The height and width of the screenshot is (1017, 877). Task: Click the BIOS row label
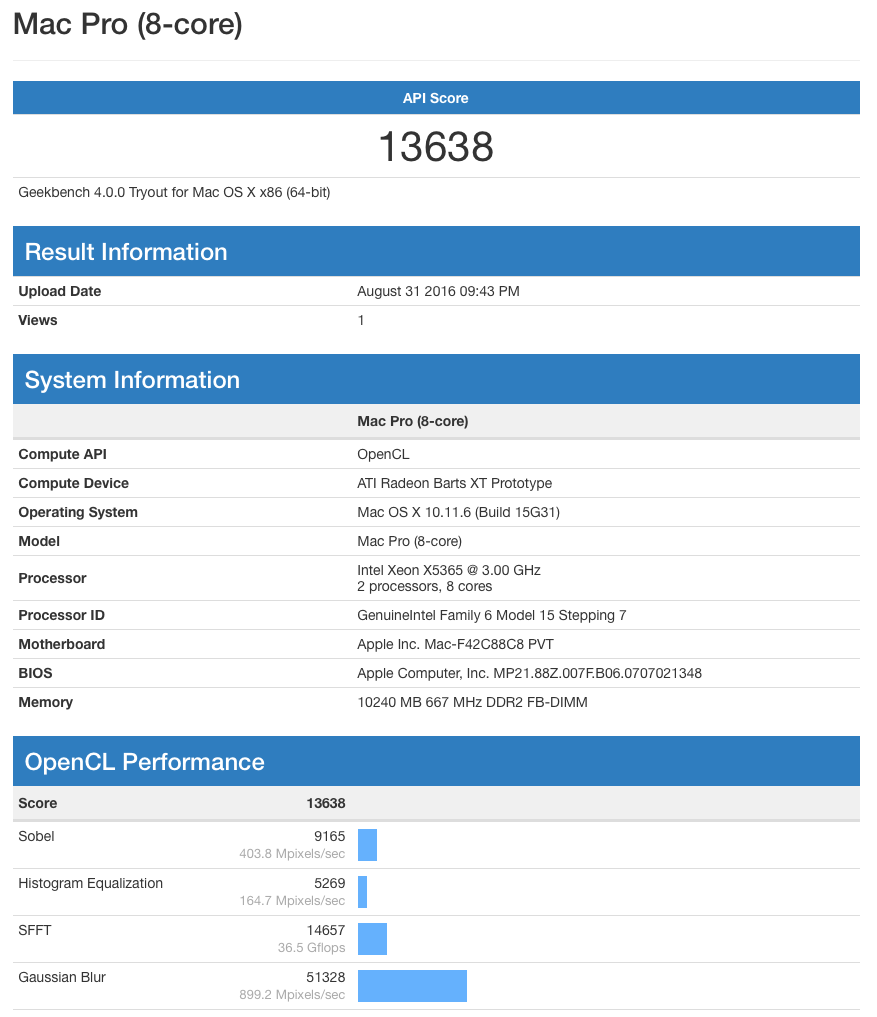(x=35, y=673)
